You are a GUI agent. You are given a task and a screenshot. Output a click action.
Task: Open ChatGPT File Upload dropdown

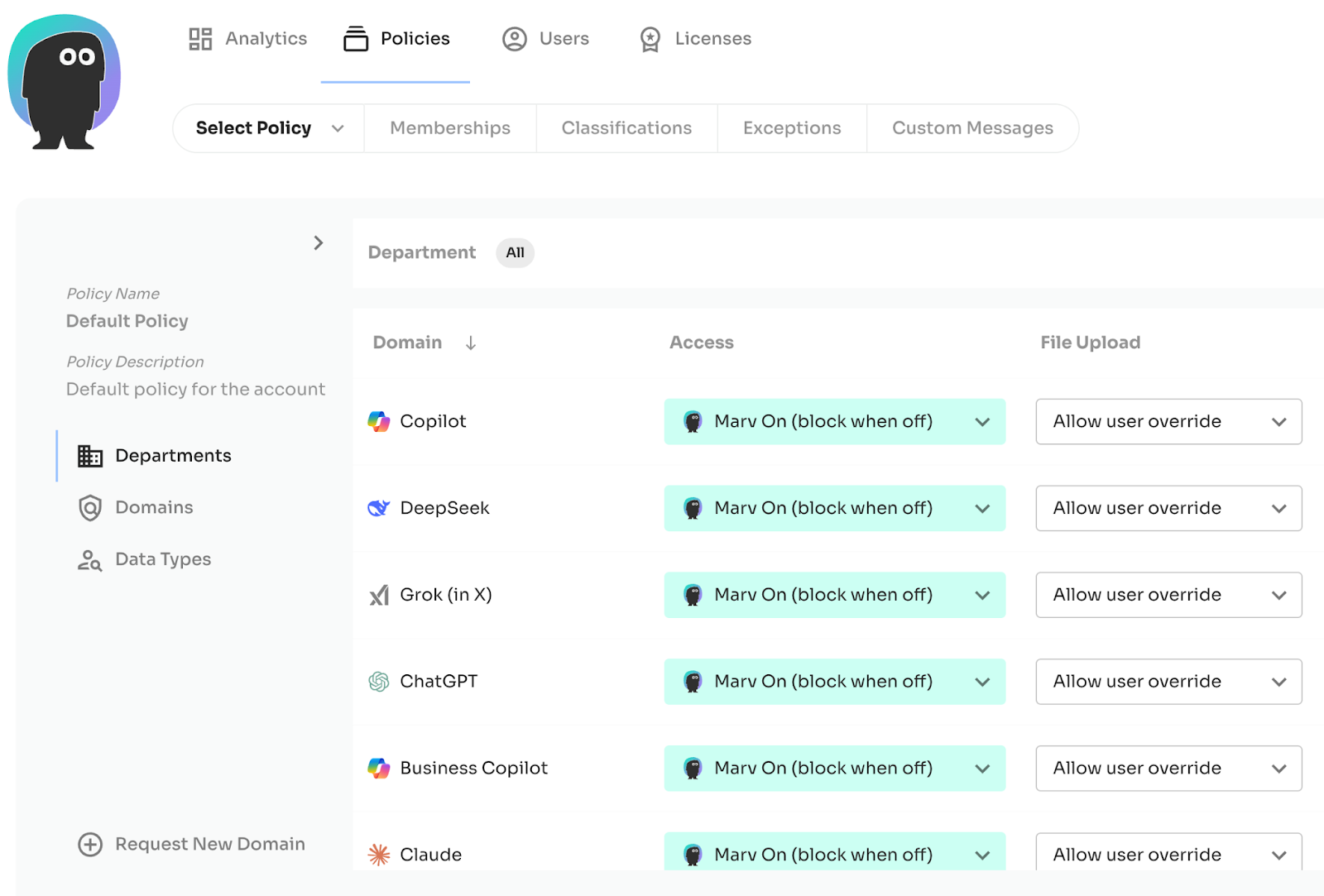(1169, 682)
